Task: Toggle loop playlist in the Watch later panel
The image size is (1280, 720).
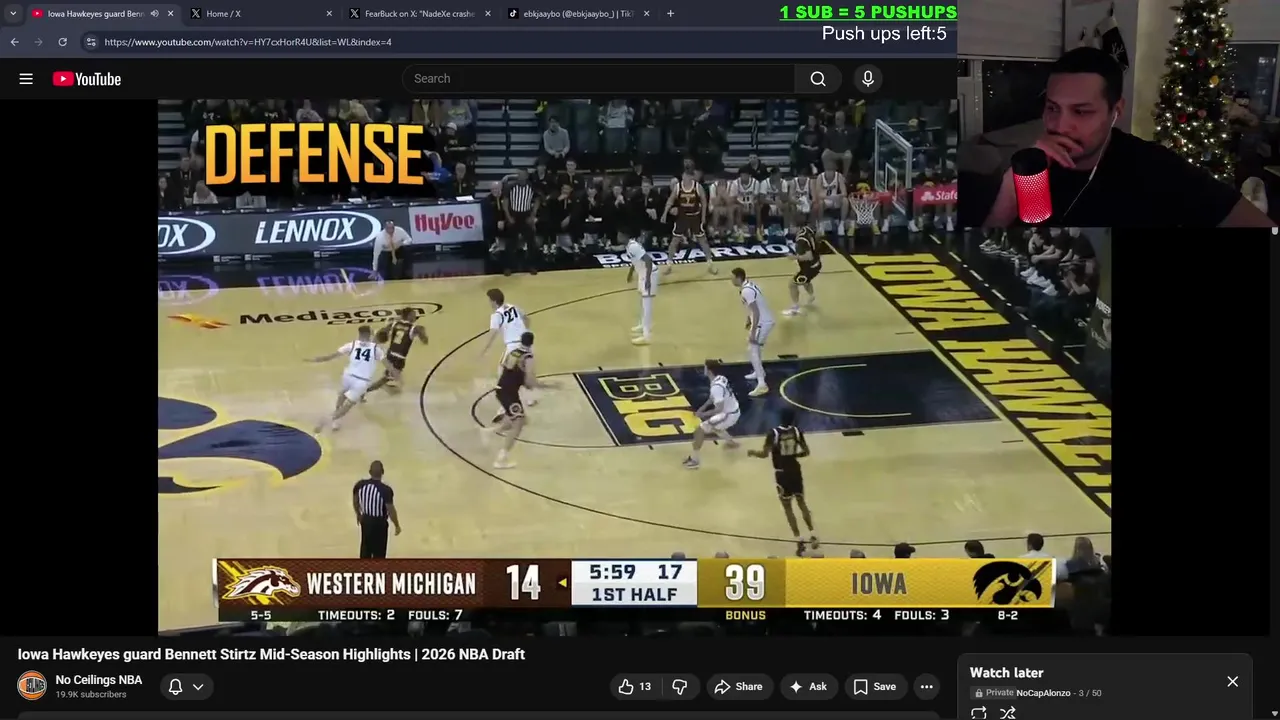Action: click(x=979, y=713)
